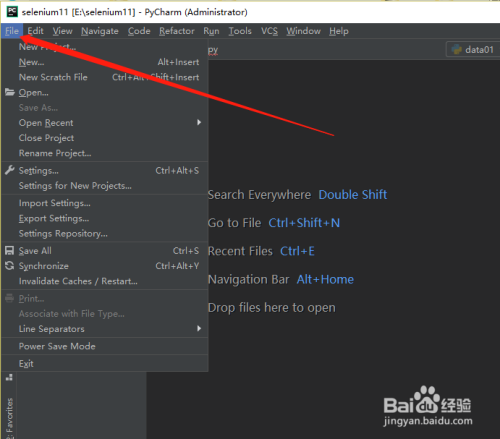Choose Settings Repository...
Image resolution: width=500 pixels, height=439 pixels.
(x=105, y=234)
